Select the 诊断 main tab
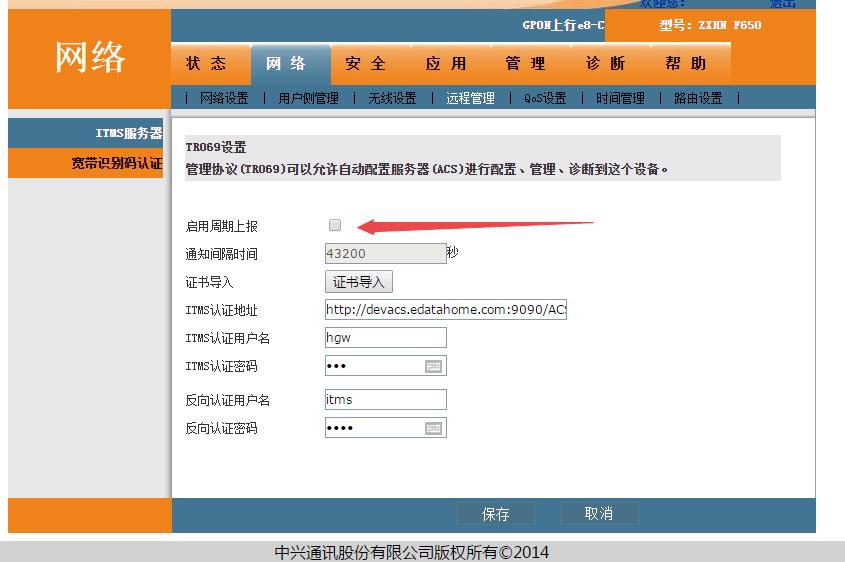This screenshot has width=845, height=563. coord(606,64)
